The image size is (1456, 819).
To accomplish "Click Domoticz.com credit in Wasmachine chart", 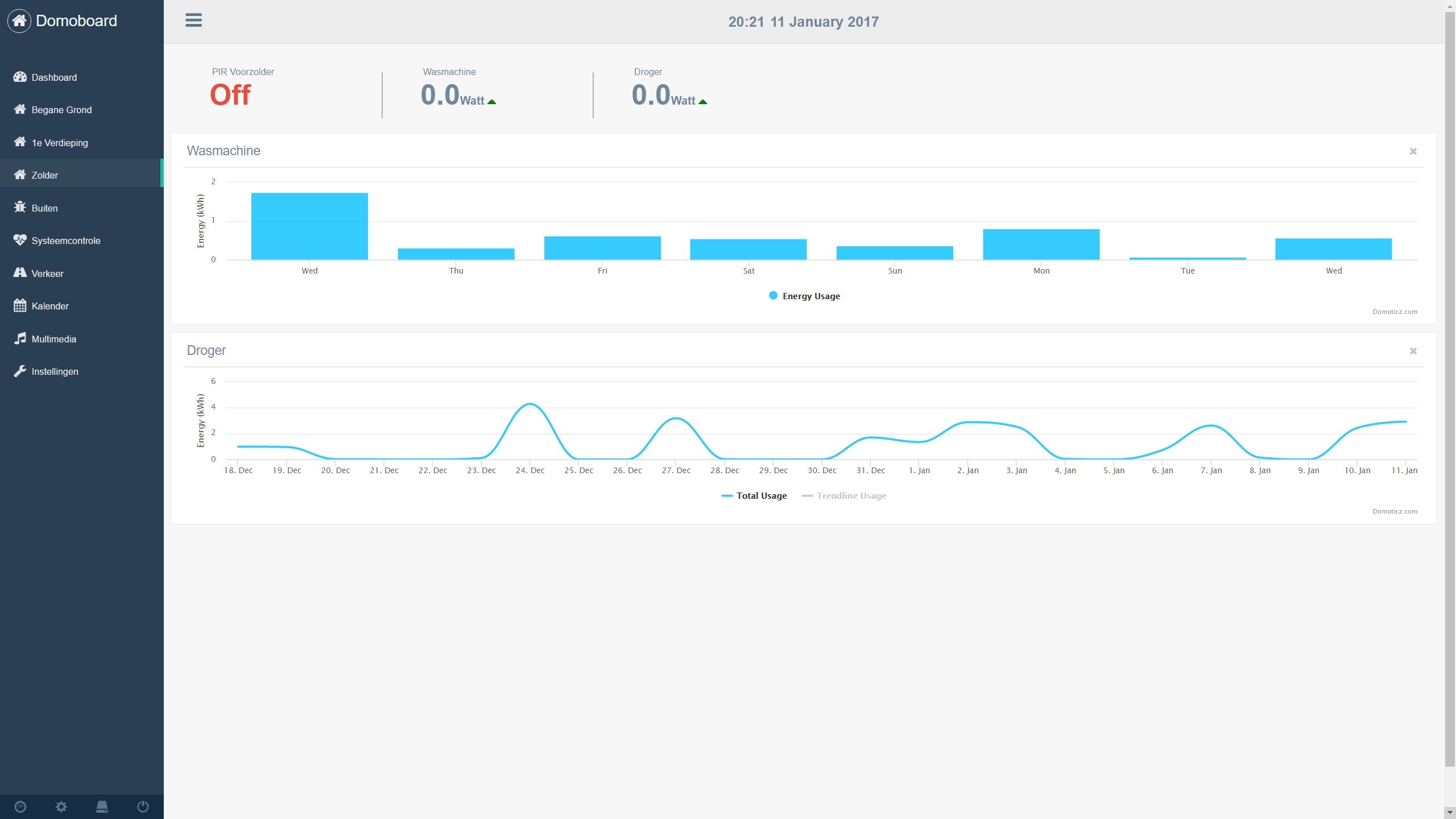I will [x=1395, y=312].
